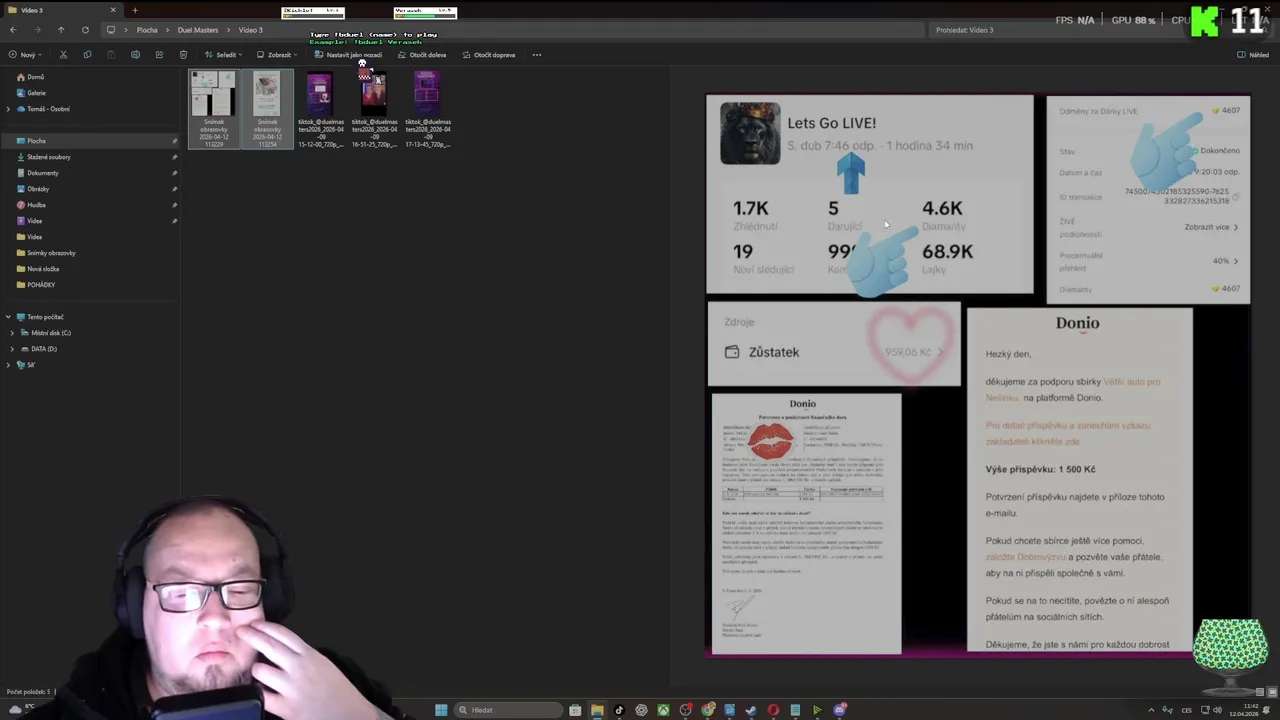Image resolution: width=1280 pixels, height=720 pixels.
Task: Click the Rename icon in the toolbar
Action: [135, 55]
